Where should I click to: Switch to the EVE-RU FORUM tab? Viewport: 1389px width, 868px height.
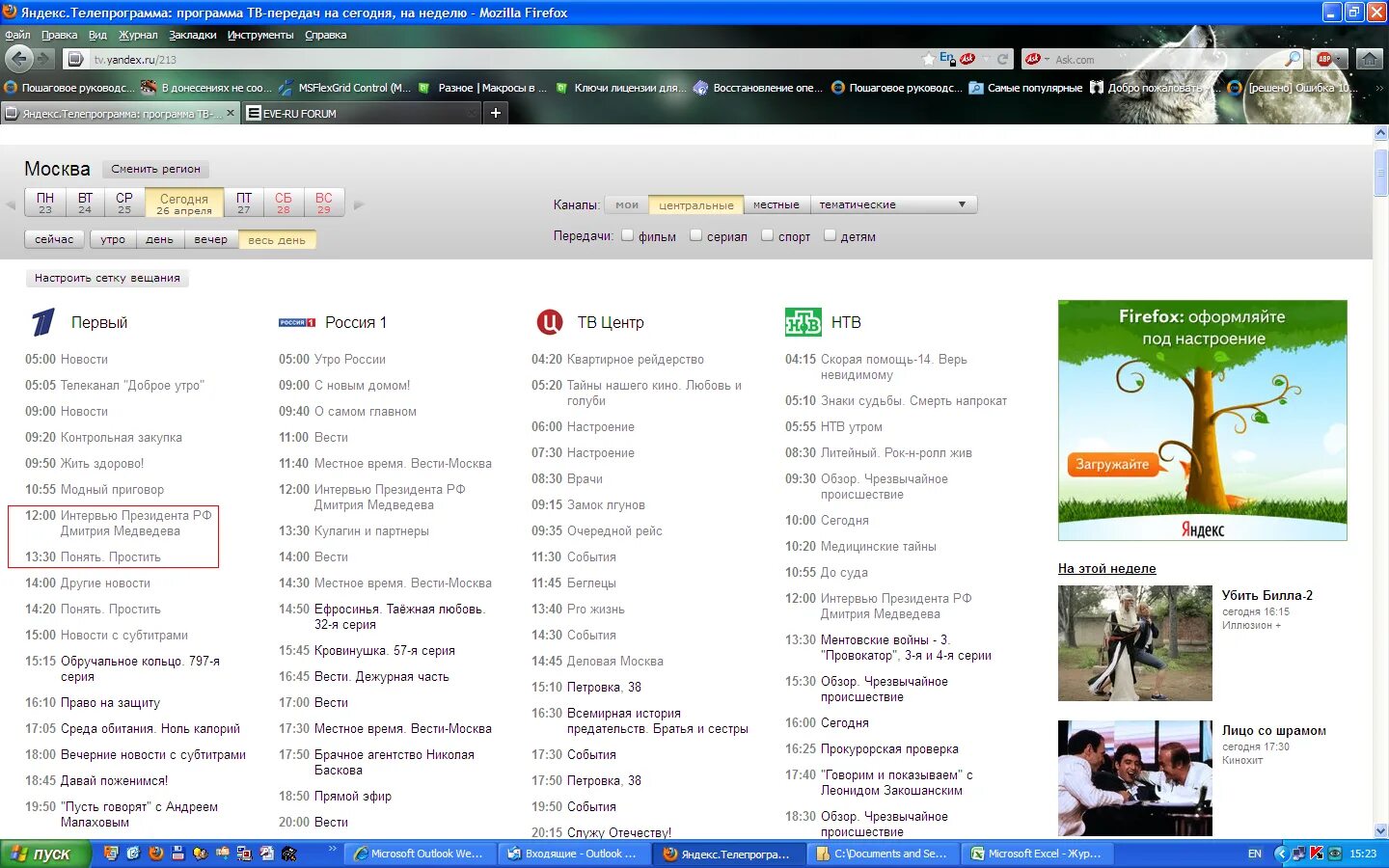point(361,113)
